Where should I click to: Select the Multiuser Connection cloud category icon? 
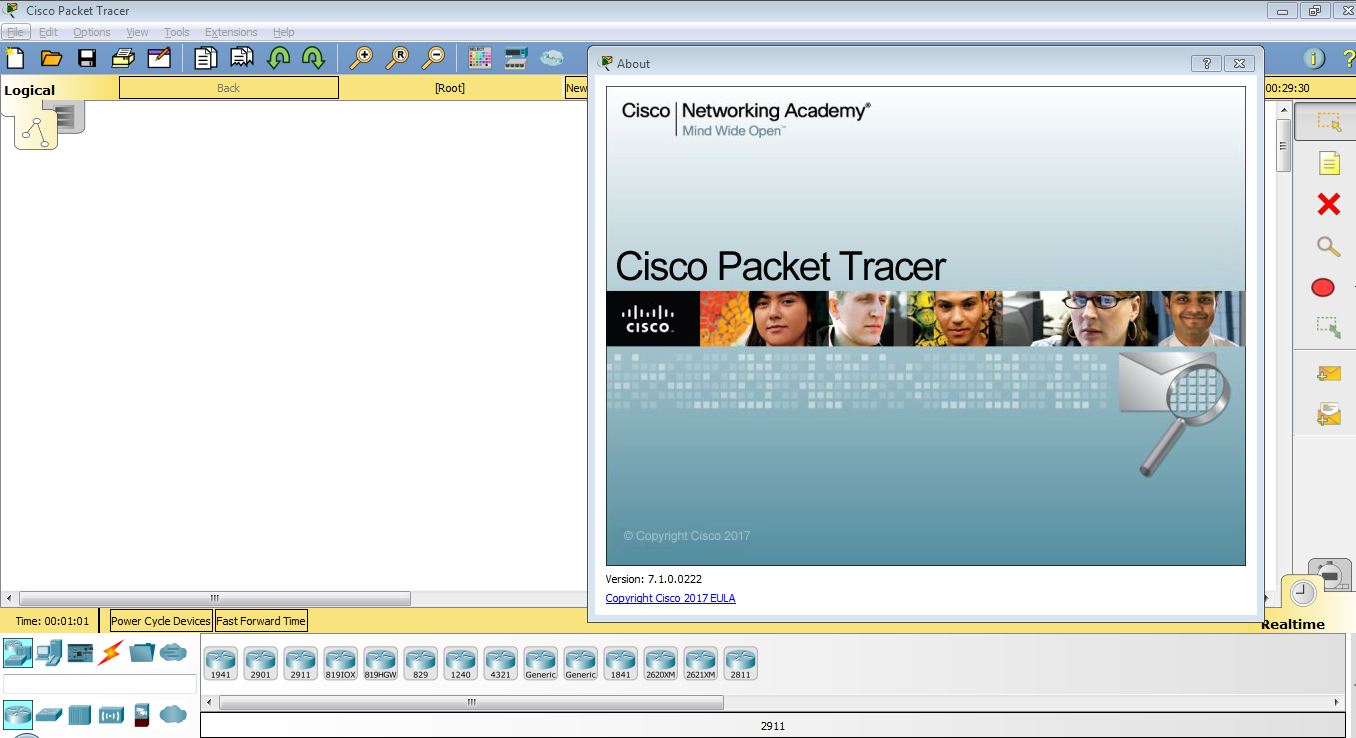coord(173,653)
